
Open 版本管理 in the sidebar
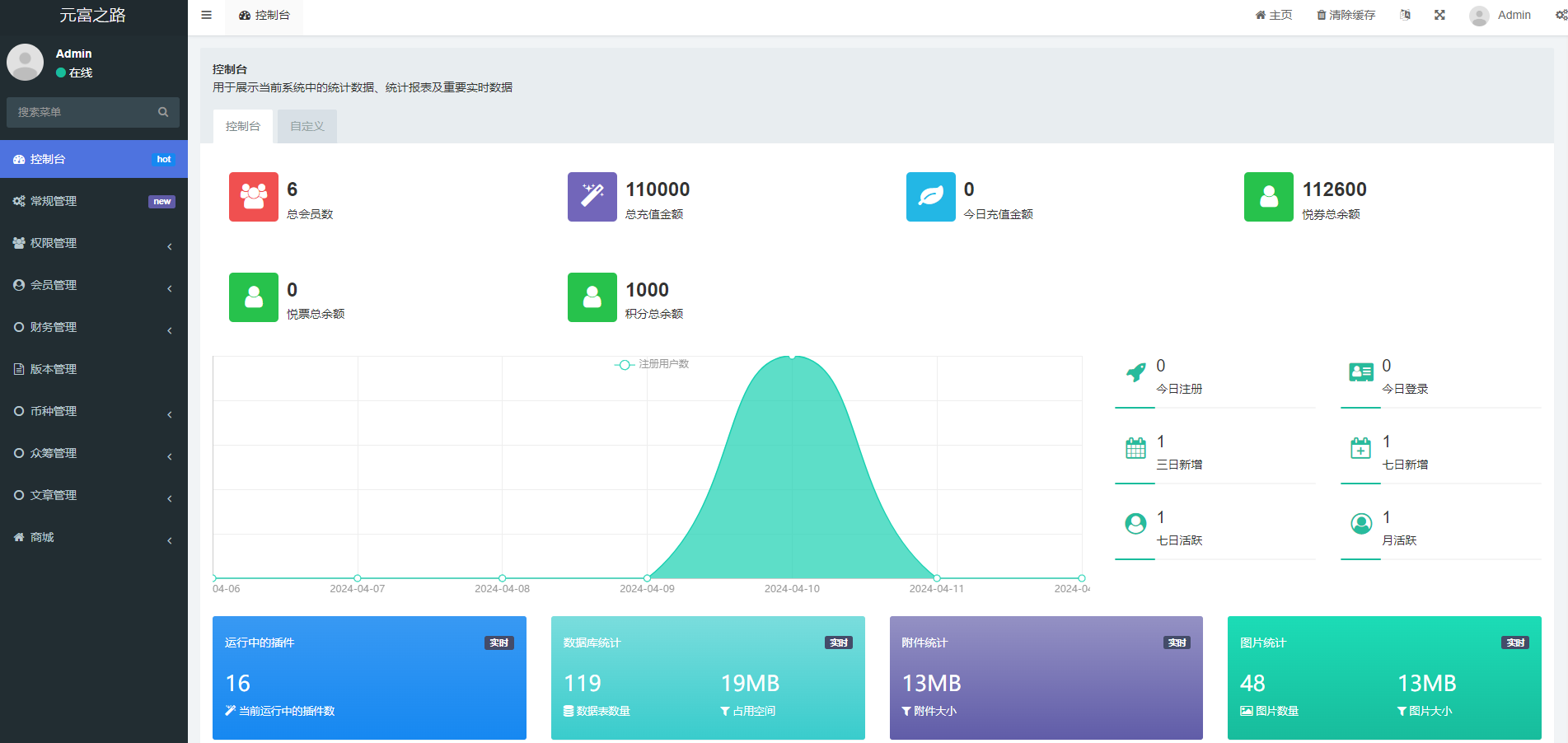[94, 369]
